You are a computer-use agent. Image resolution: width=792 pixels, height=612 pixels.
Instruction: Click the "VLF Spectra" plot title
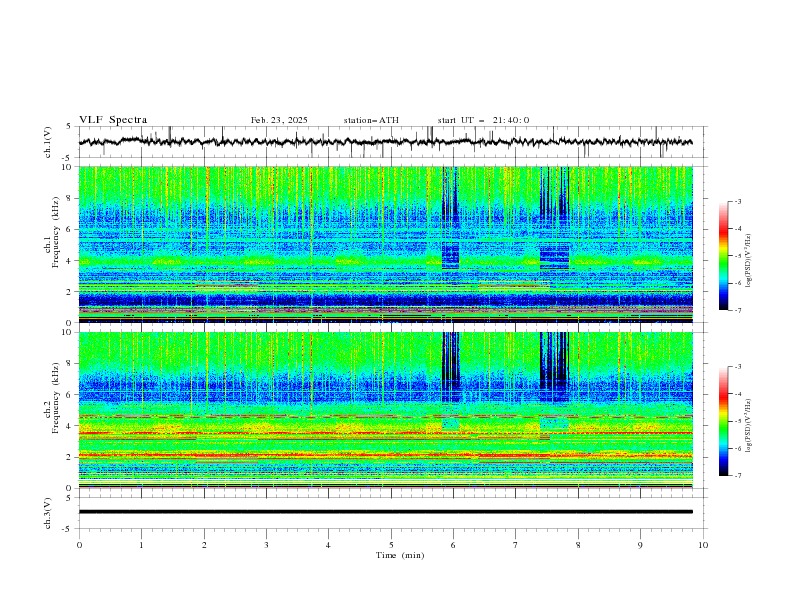pos(113,120)
